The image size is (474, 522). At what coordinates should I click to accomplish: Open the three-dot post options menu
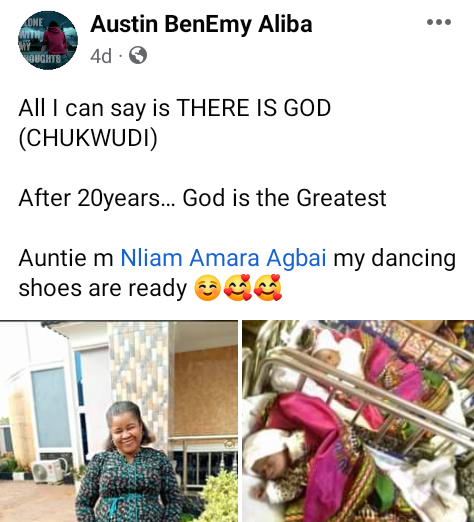[x=439, y=22]
